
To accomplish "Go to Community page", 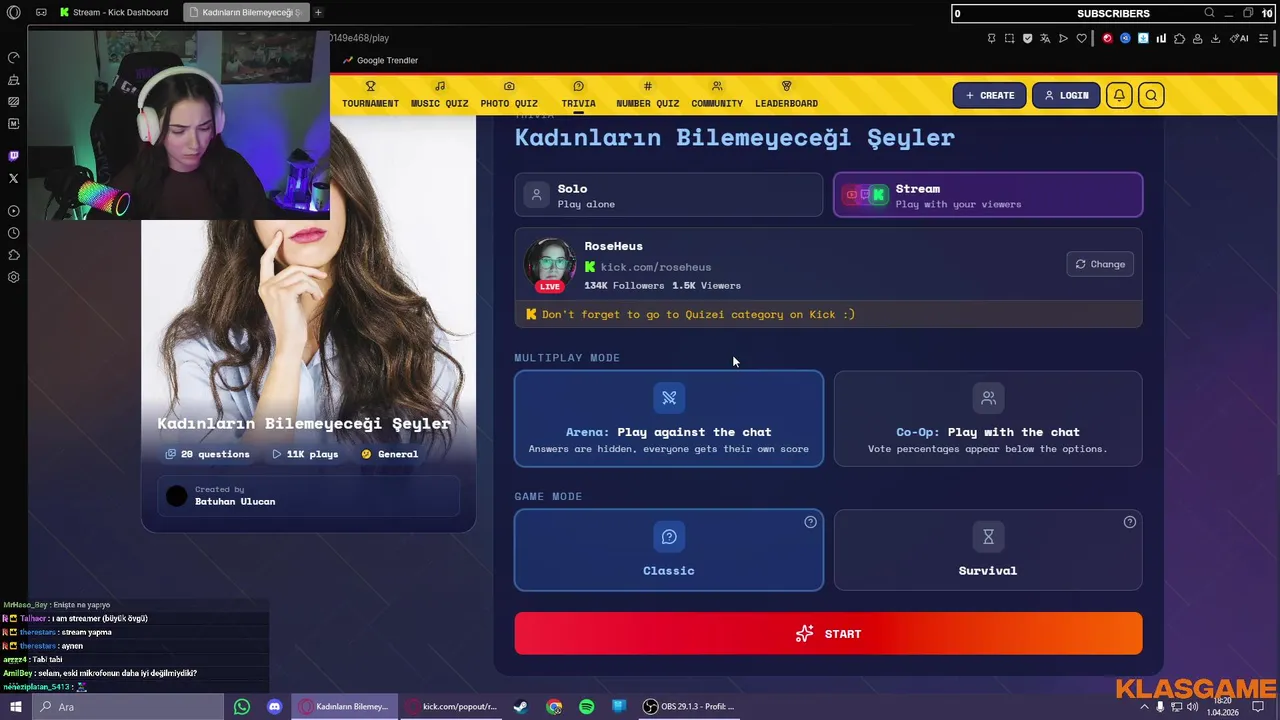I will click(717, 95).
